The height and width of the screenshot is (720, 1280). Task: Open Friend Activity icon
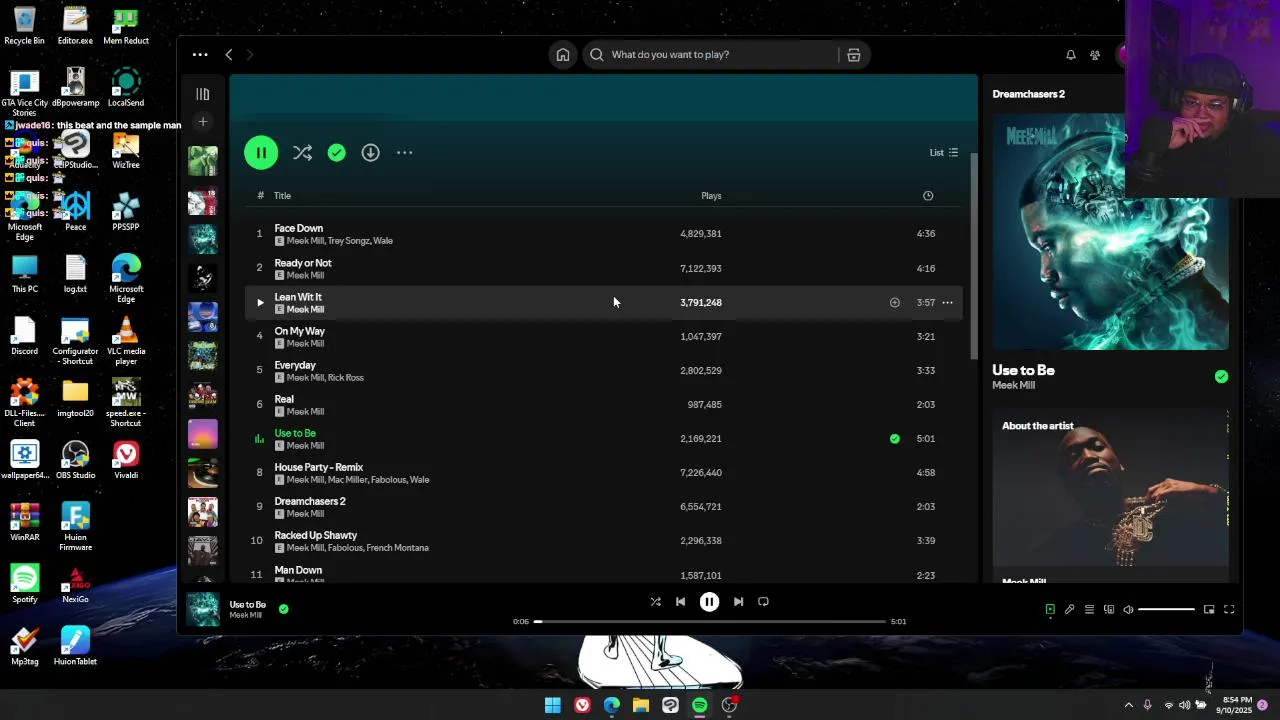pyautogui.click(x=1095, y=55)
